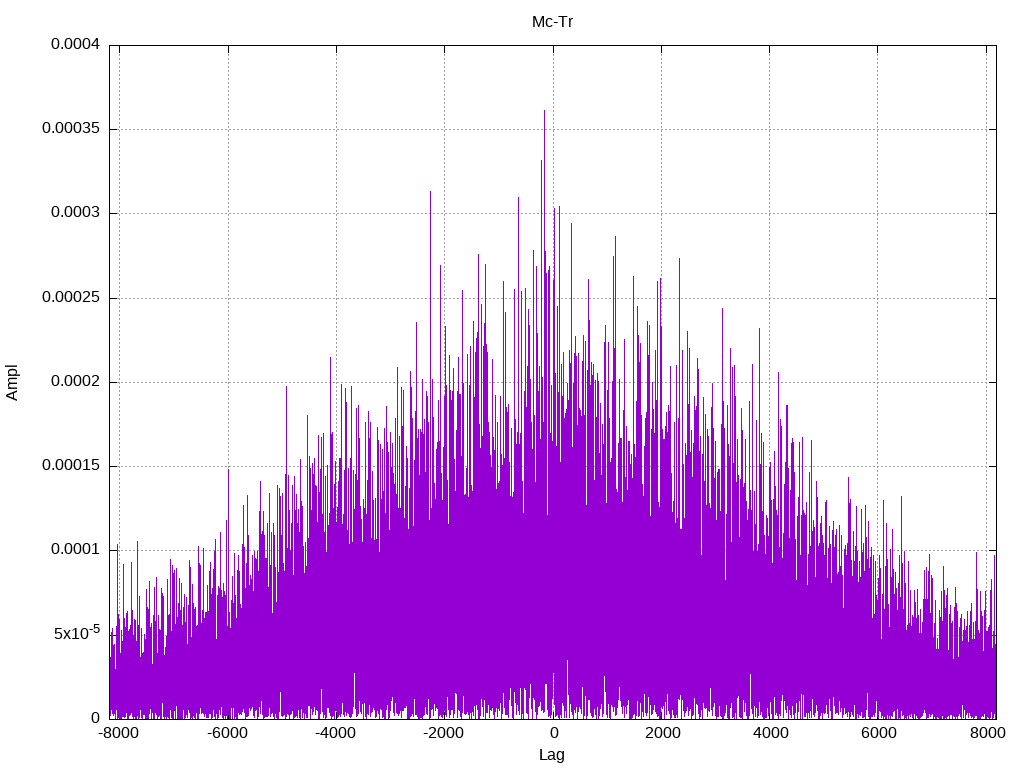
Task: Click the 4000 x-axis tick label
Action: coord(769,733)
